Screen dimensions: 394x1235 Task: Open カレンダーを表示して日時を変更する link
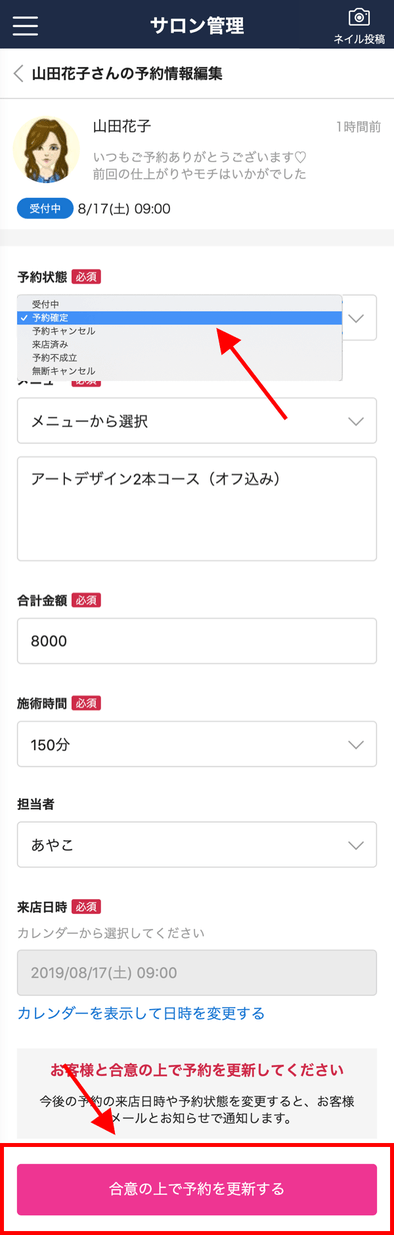[141, 1014]
